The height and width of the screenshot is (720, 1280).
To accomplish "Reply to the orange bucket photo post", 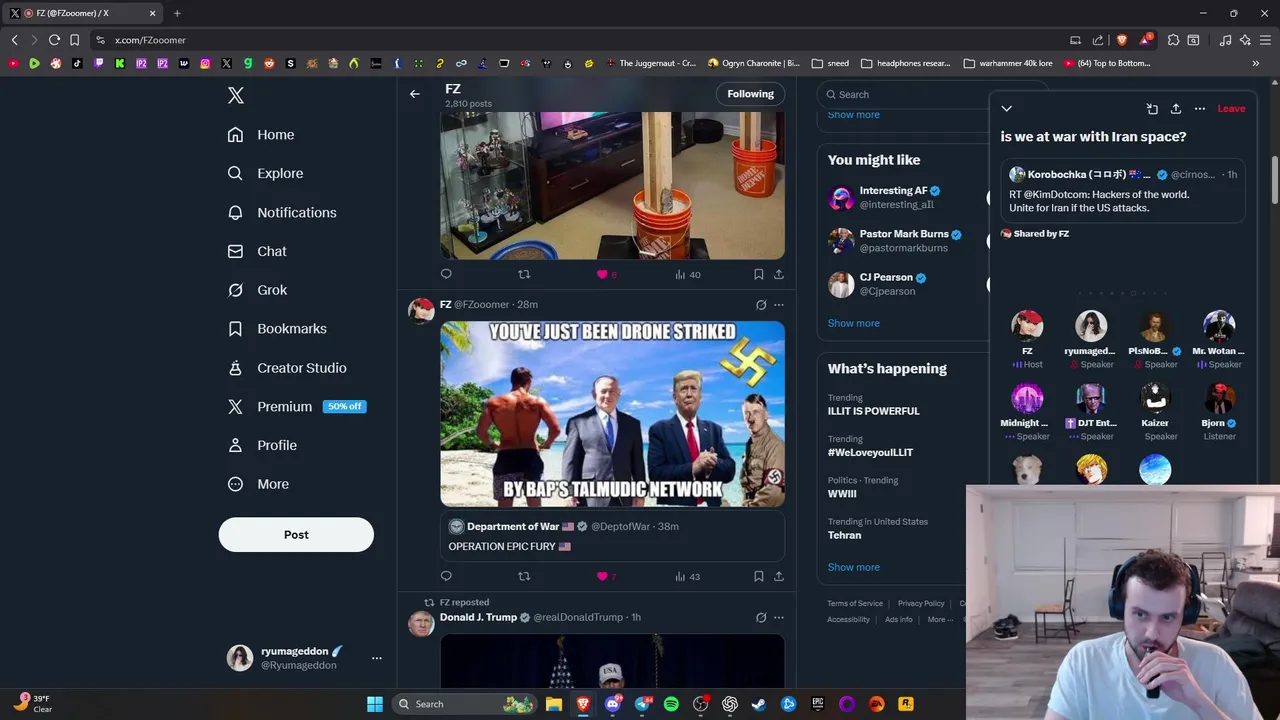I will pos(446,274).
